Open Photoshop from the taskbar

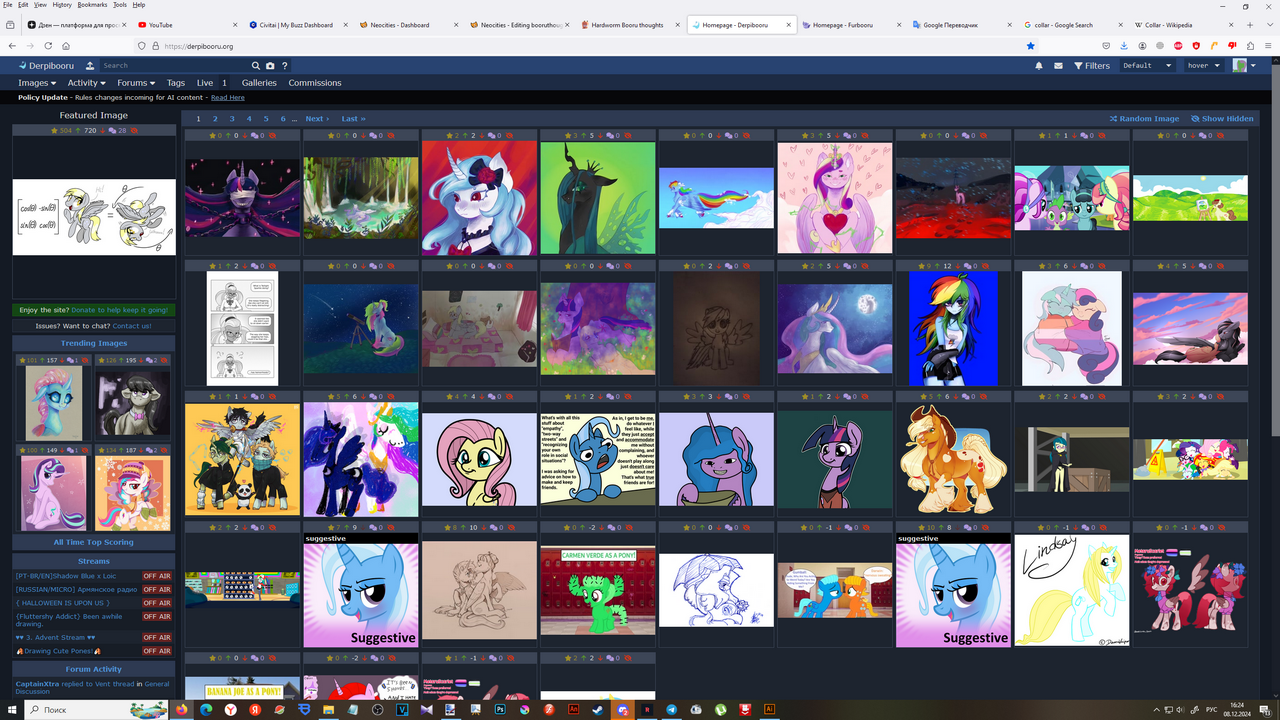pos(500,709)
